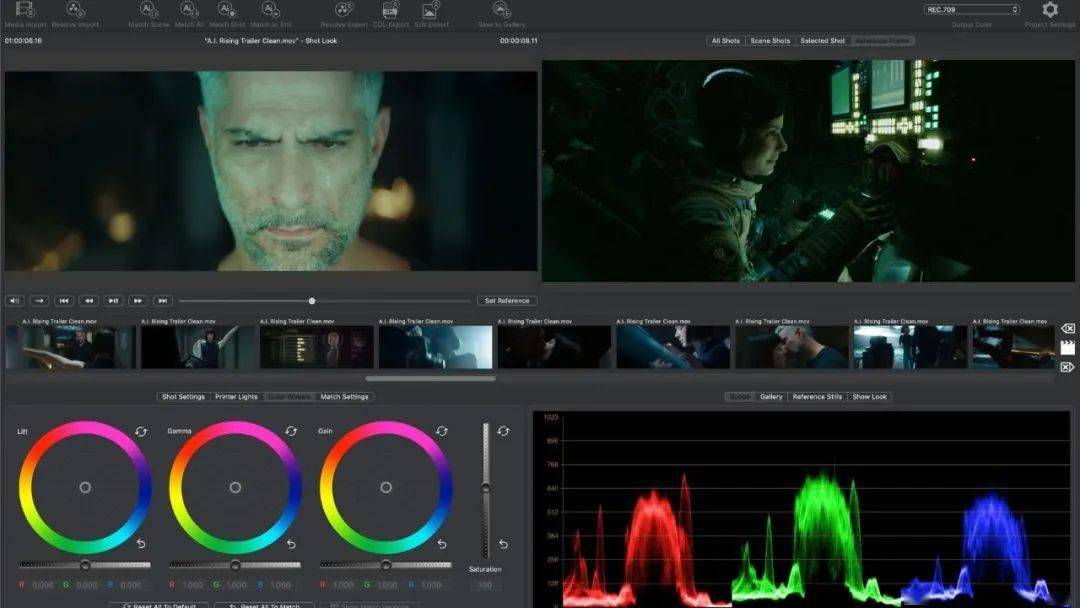The image size is (1080, 608).
Task: Open the REC.709 output color dropdown
Action: (x=971, y=10)
